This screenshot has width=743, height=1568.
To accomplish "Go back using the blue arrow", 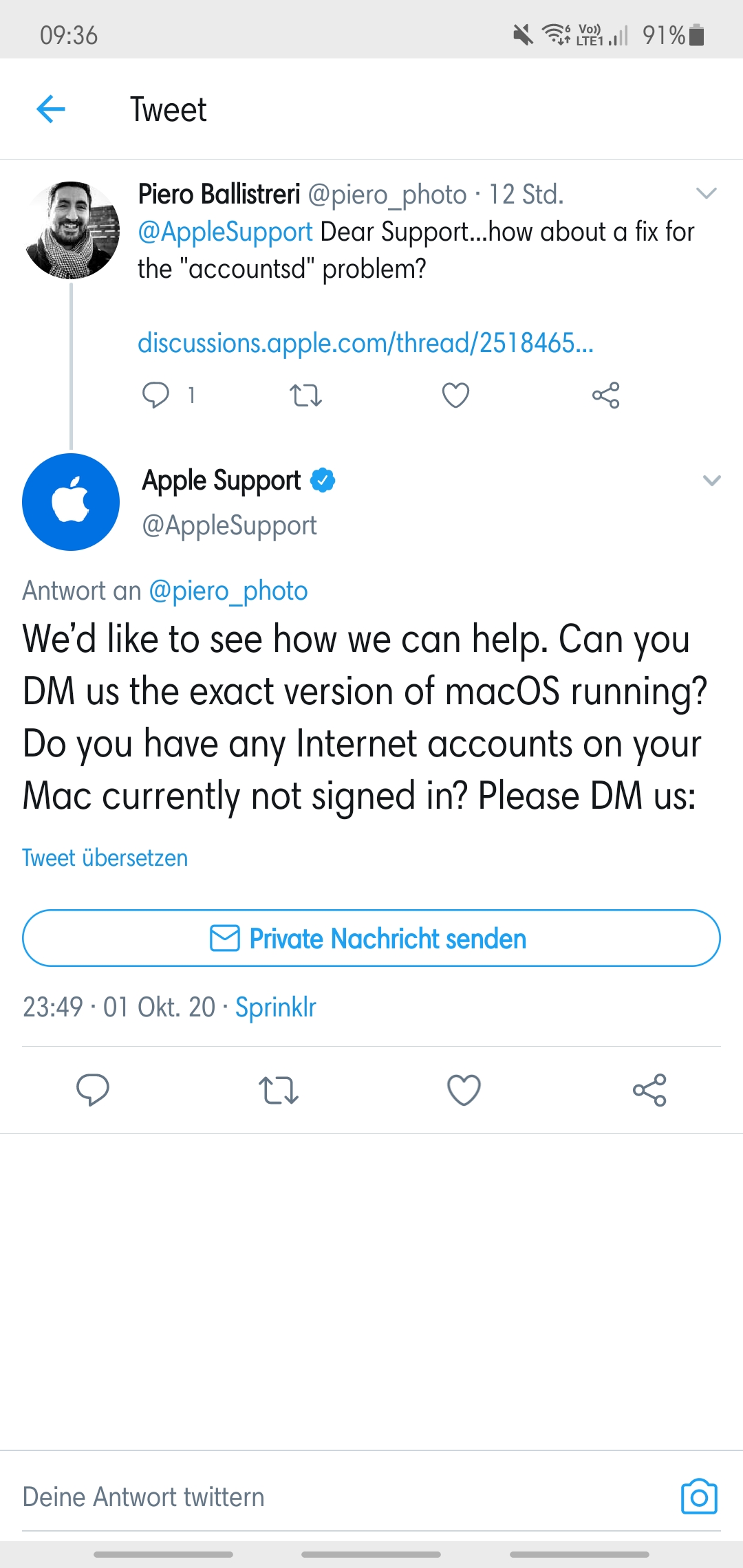I will [50, 109].
